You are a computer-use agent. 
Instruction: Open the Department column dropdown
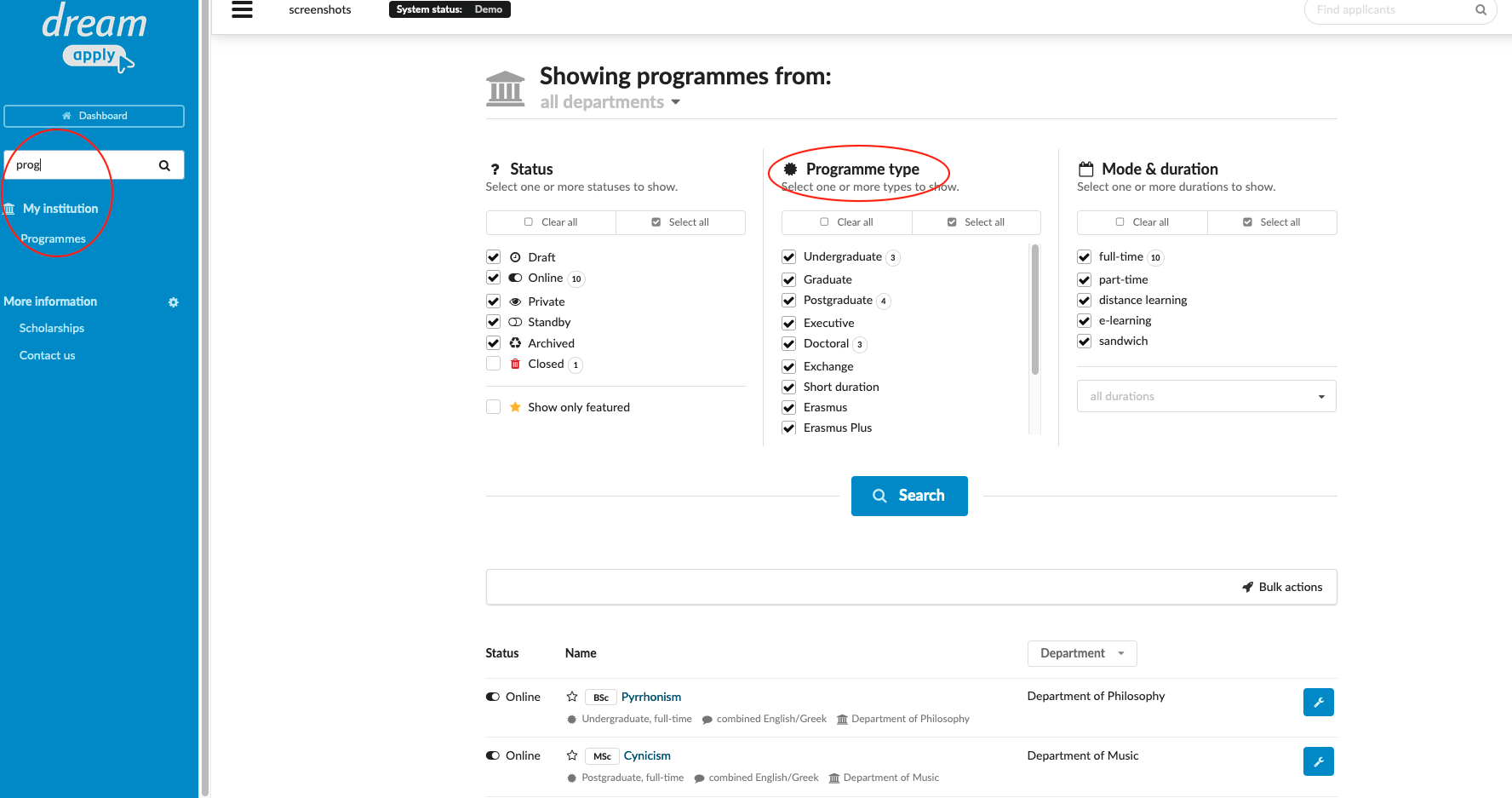tap(1082, 653)
